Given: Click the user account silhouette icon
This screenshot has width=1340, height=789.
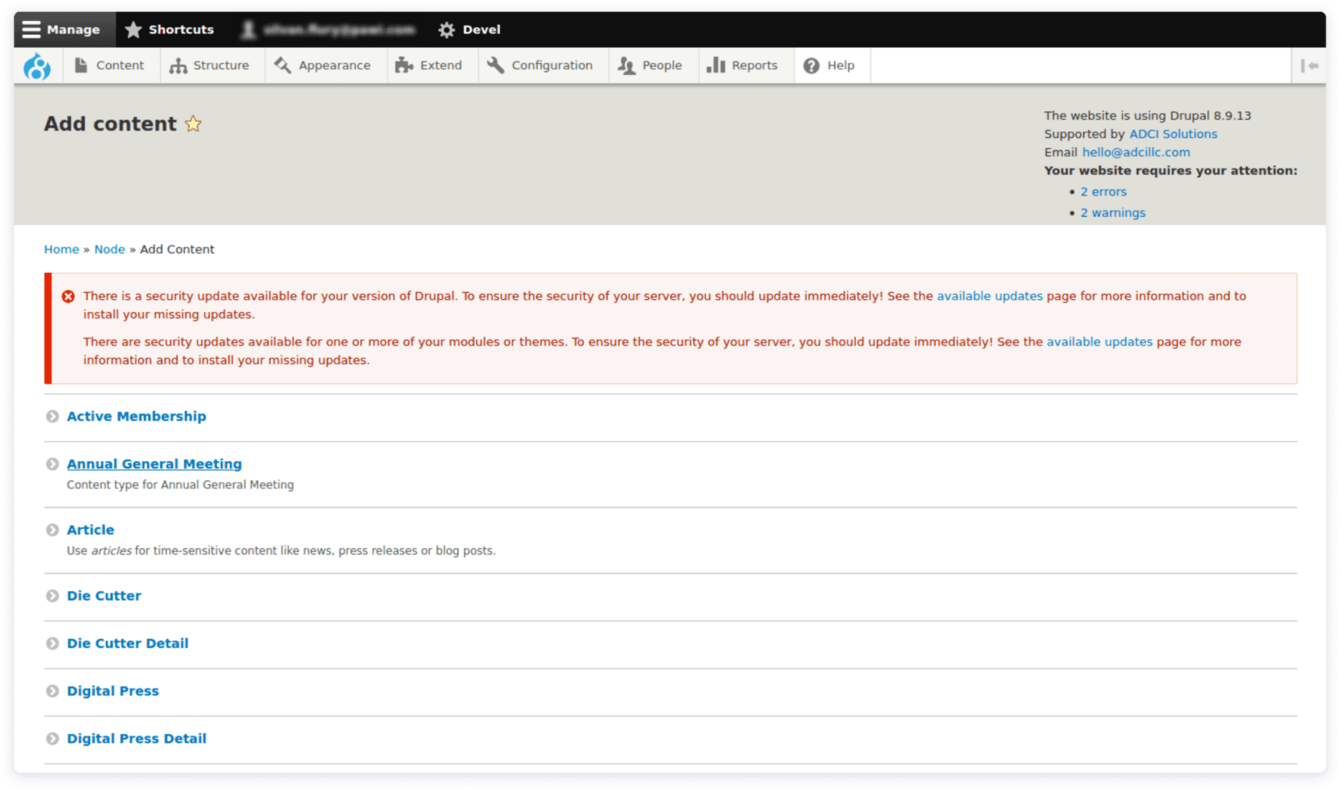Looking at the screenshot, I should pyautogui.click(x=248, y=30).
